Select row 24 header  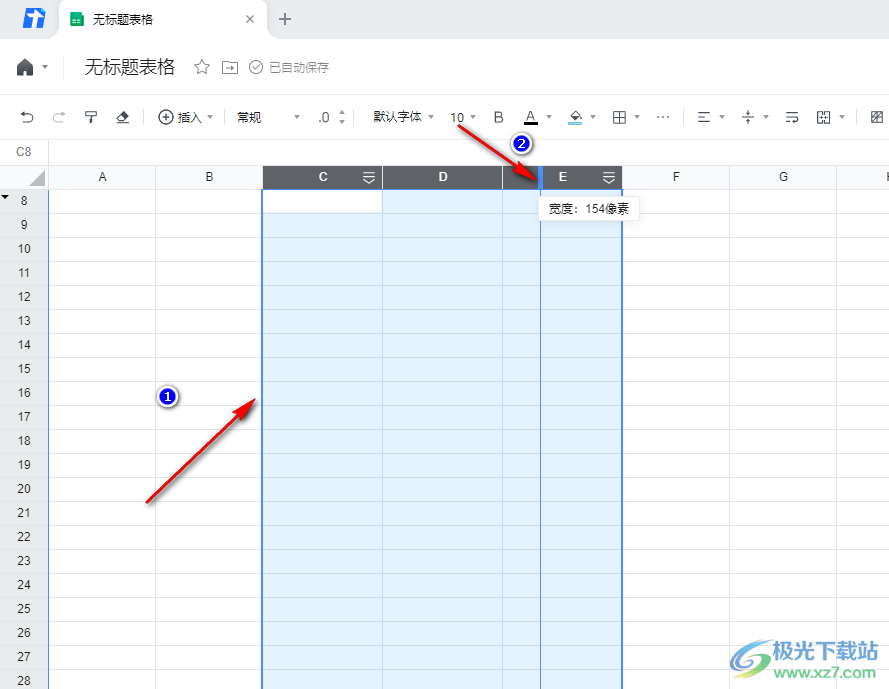pyautogui.click(x=24, y=585)
